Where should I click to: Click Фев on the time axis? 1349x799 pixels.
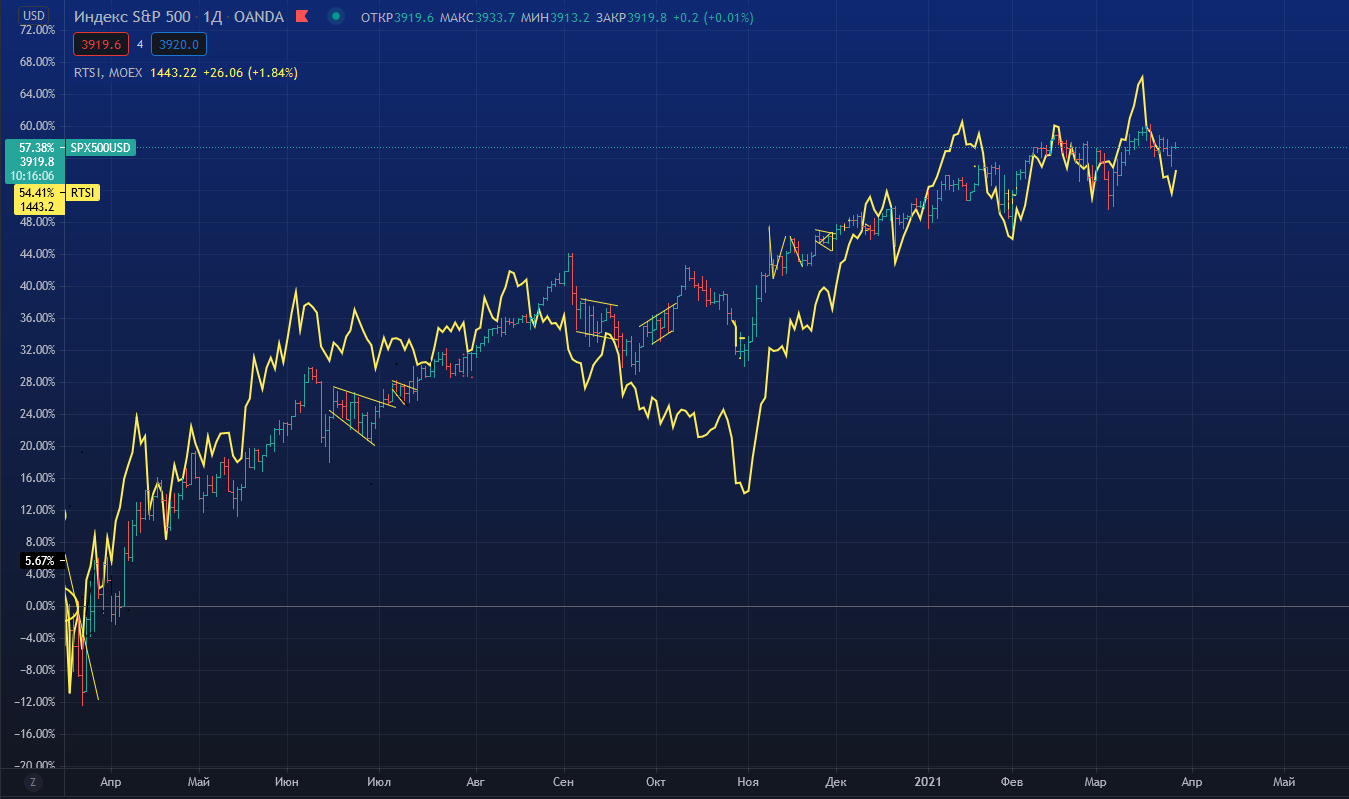click(x=1013, y=781)
